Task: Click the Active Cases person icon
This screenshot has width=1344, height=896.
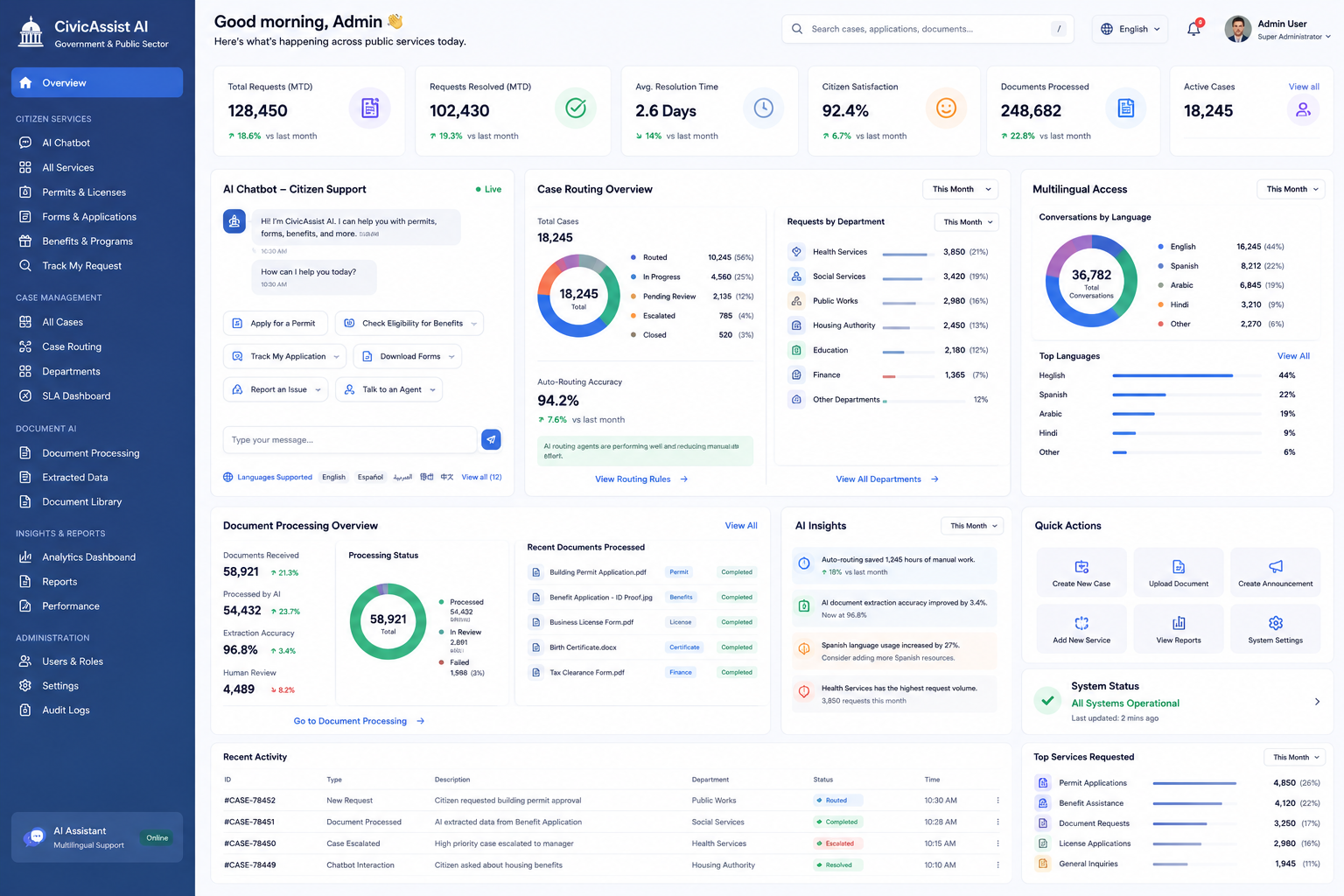Action: tap(1304, 109)
